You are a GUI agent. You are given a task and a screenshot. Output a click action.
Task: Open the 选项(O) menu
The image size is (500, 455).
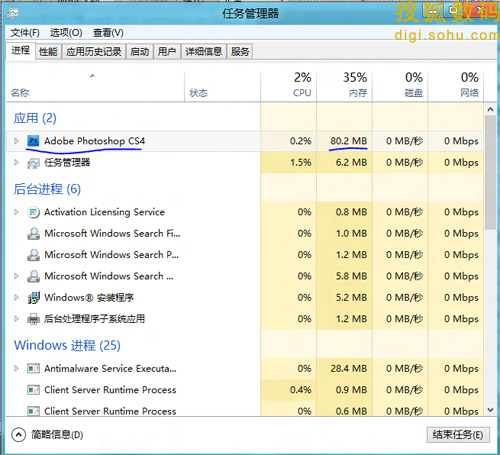pyautogui.click(x=66, y=33)
